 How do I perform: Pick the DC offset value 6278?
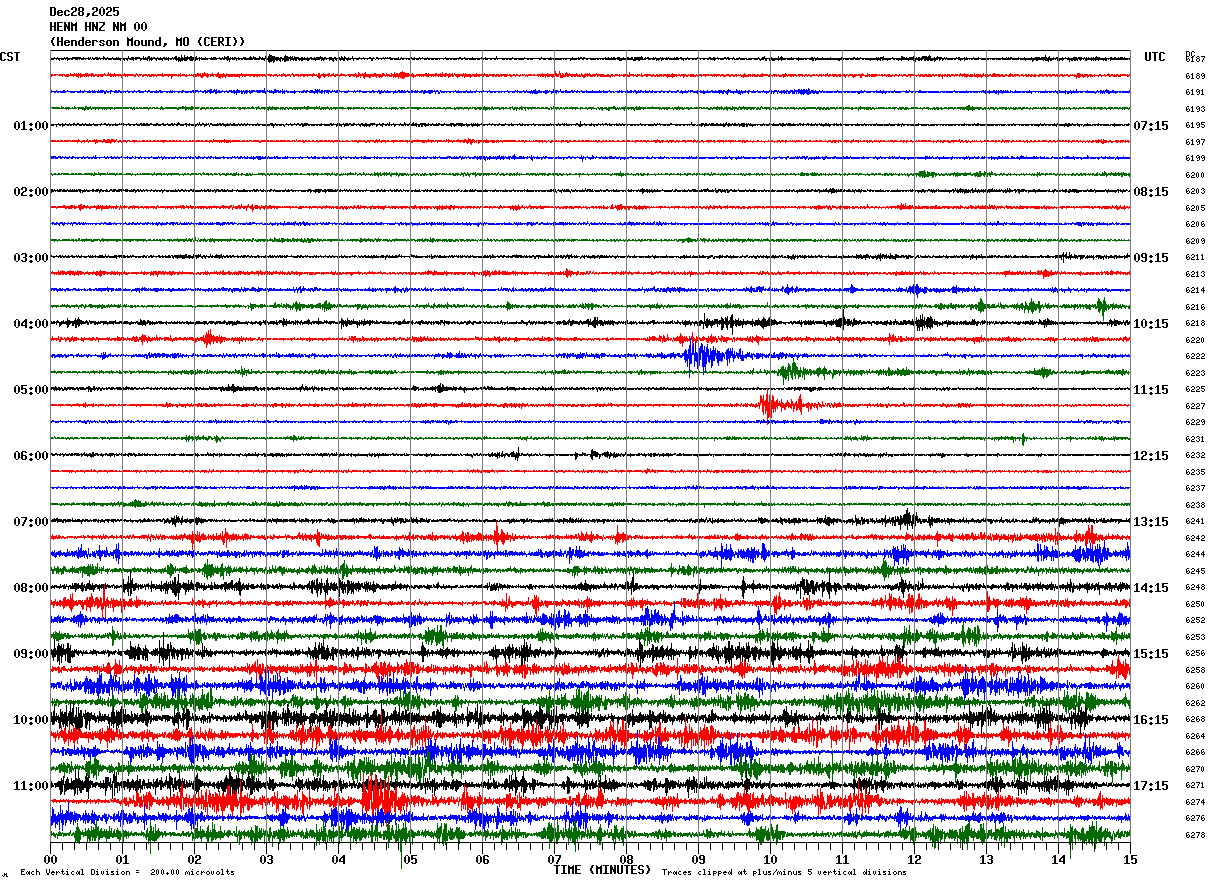[1195, 835]
